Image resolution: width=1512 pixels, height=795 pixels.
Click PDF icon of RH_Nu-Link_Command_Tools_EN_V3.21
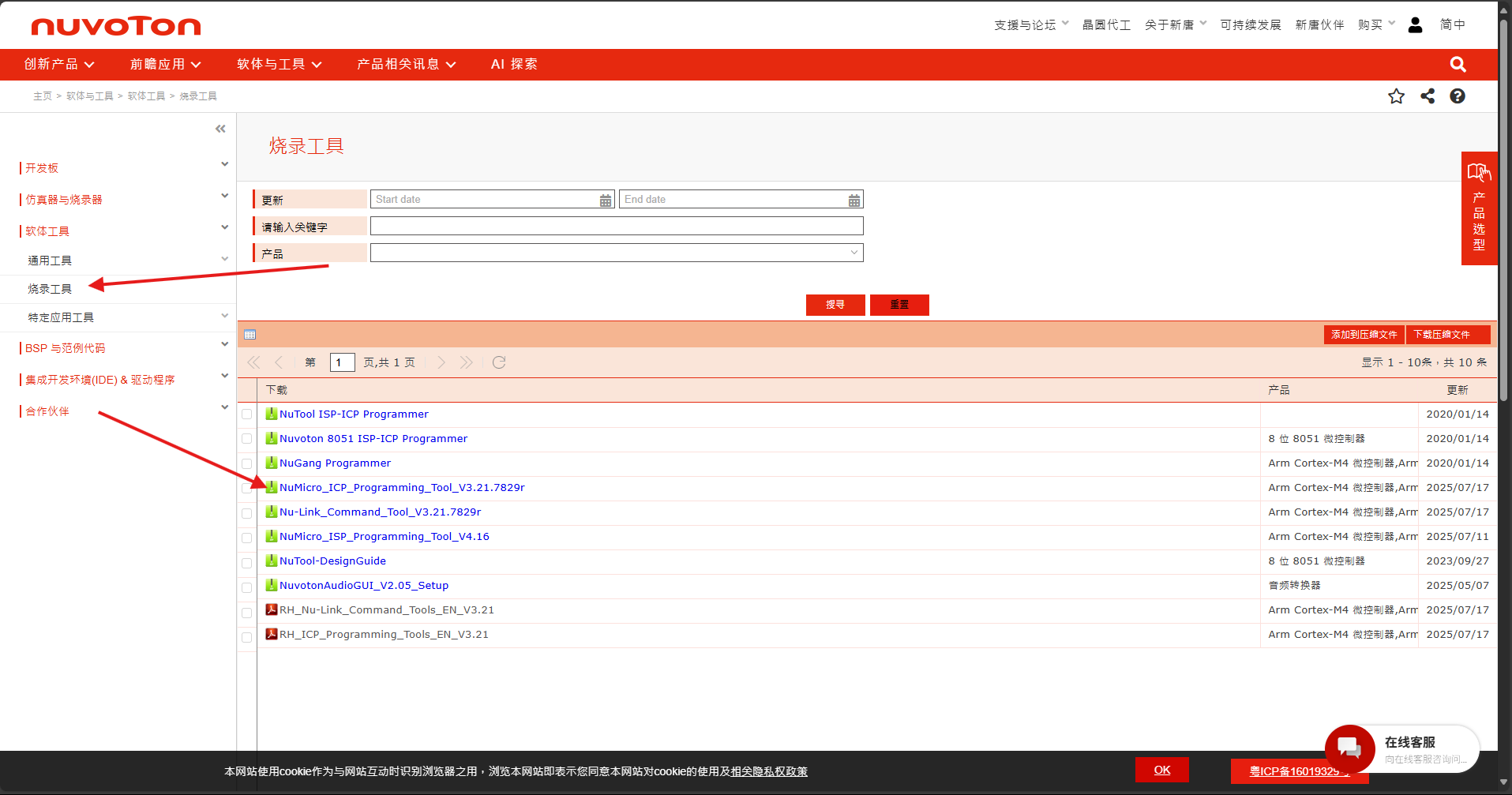pyautogui.click(x=272, y=609)
